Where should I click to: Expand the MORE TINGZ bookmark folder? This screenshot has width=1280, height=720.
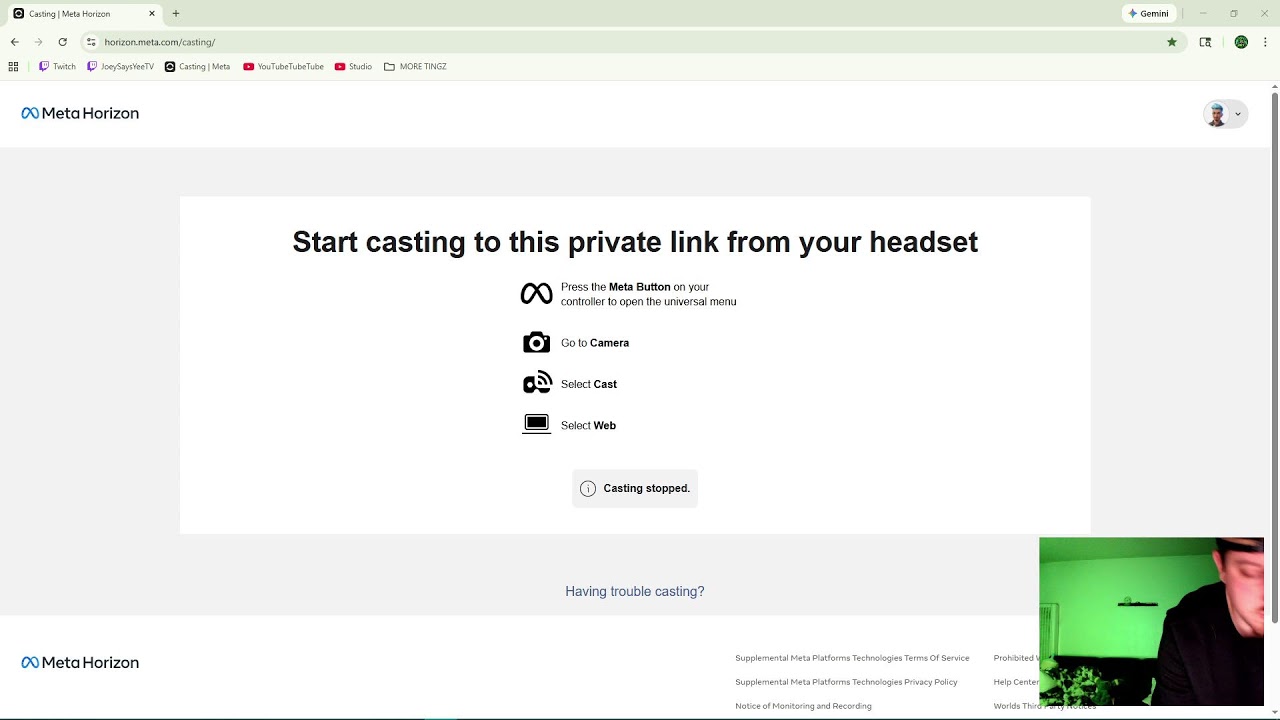[415, 67]
